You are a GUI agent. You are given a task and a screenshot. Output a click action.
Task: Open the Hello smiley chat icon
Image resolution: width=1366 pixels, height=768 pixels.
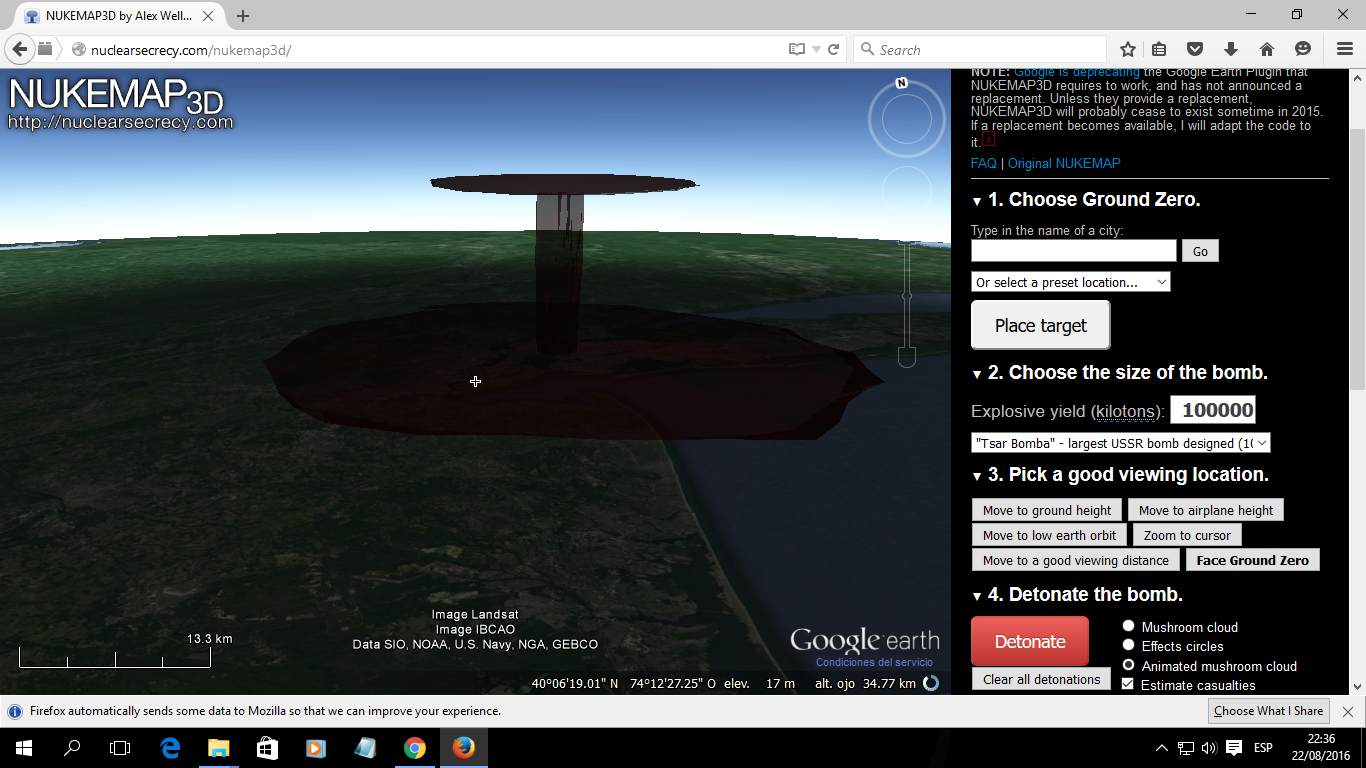1302,49
